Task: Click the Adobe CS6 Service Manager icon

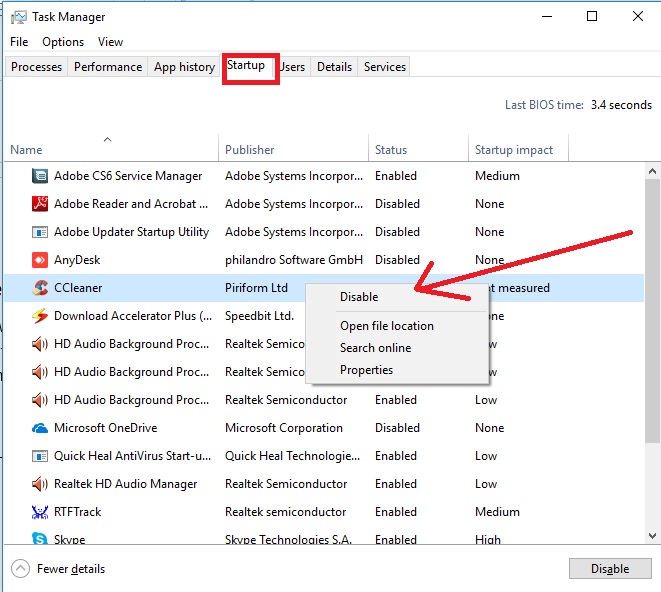Action: [40, 176]
